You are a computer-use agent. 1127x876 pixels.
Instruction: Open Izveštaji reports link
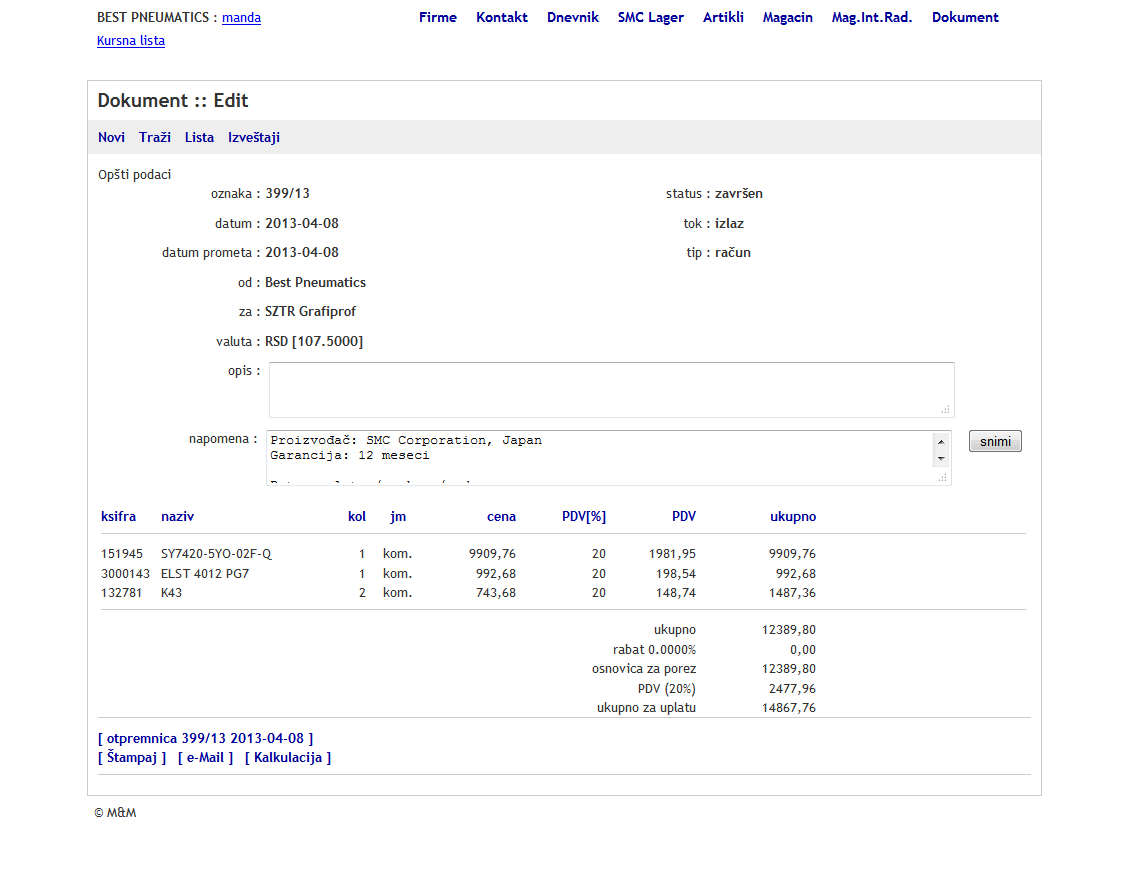click(x=254, y=137)
